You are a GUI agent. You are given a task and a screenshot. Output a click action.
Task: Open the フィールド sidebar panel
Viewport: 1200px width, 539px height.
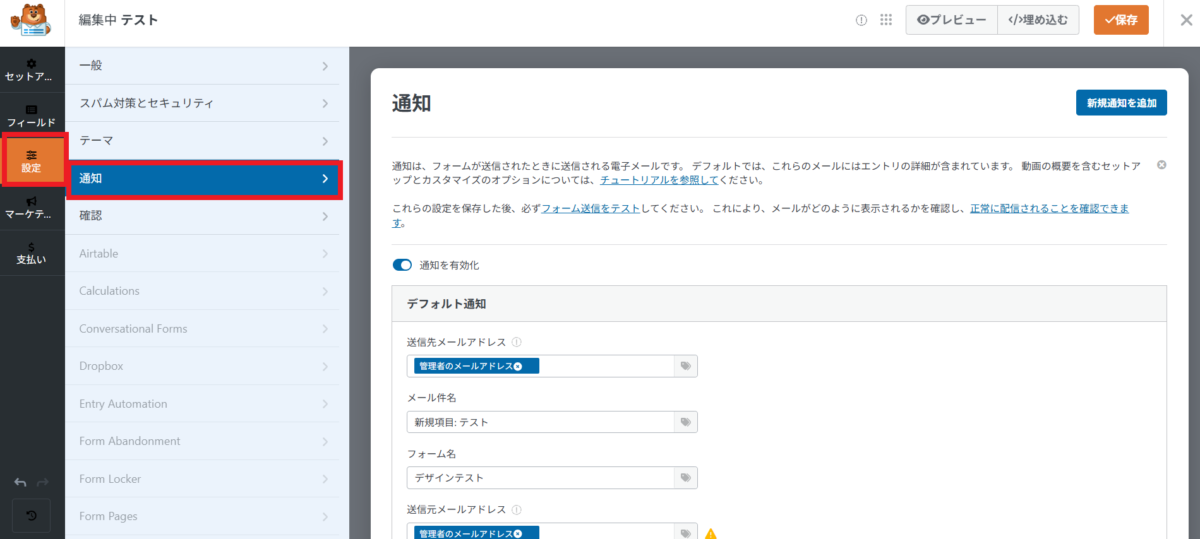click(x=31, y=115)
